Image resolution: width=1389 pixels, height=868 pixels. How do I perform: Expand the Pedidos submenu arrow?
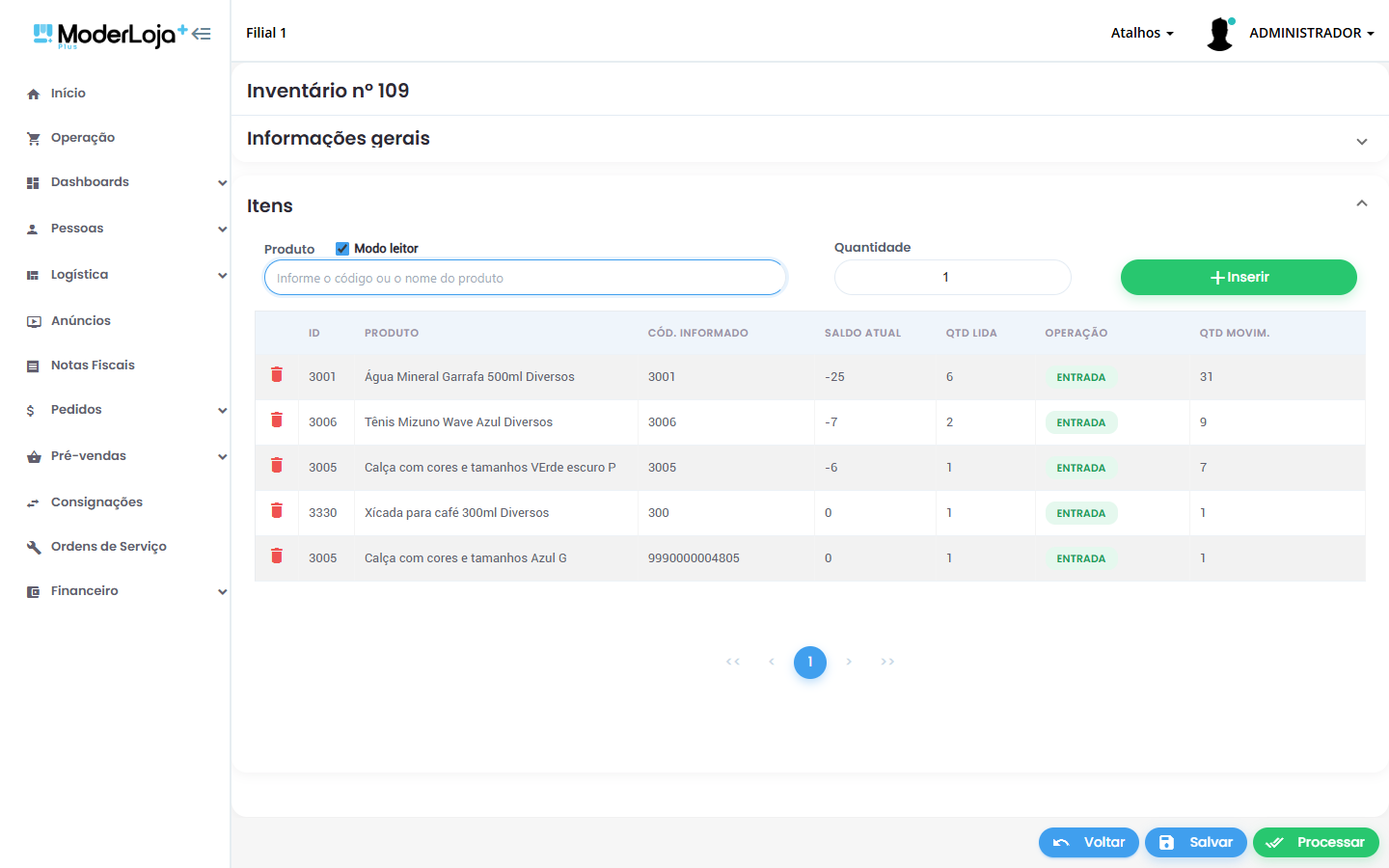pyautogui.click(x=222, y=411)
